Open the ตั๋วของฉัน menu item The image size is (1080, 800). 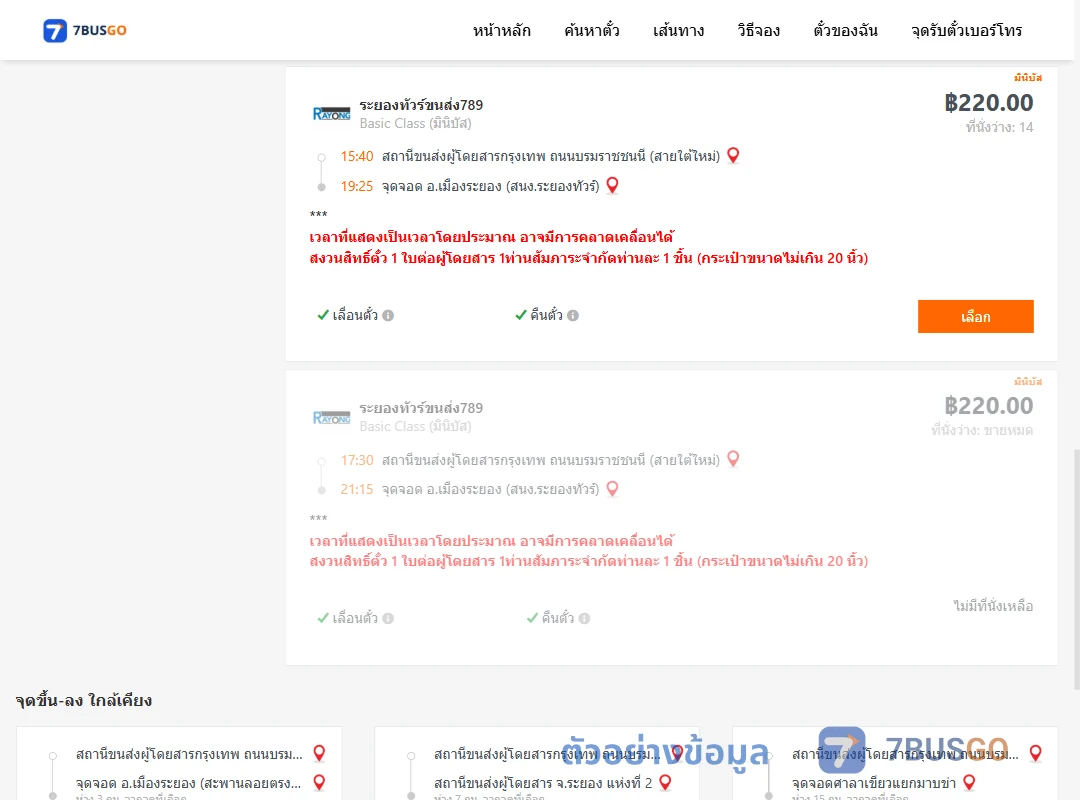click(x=845, y=30)
